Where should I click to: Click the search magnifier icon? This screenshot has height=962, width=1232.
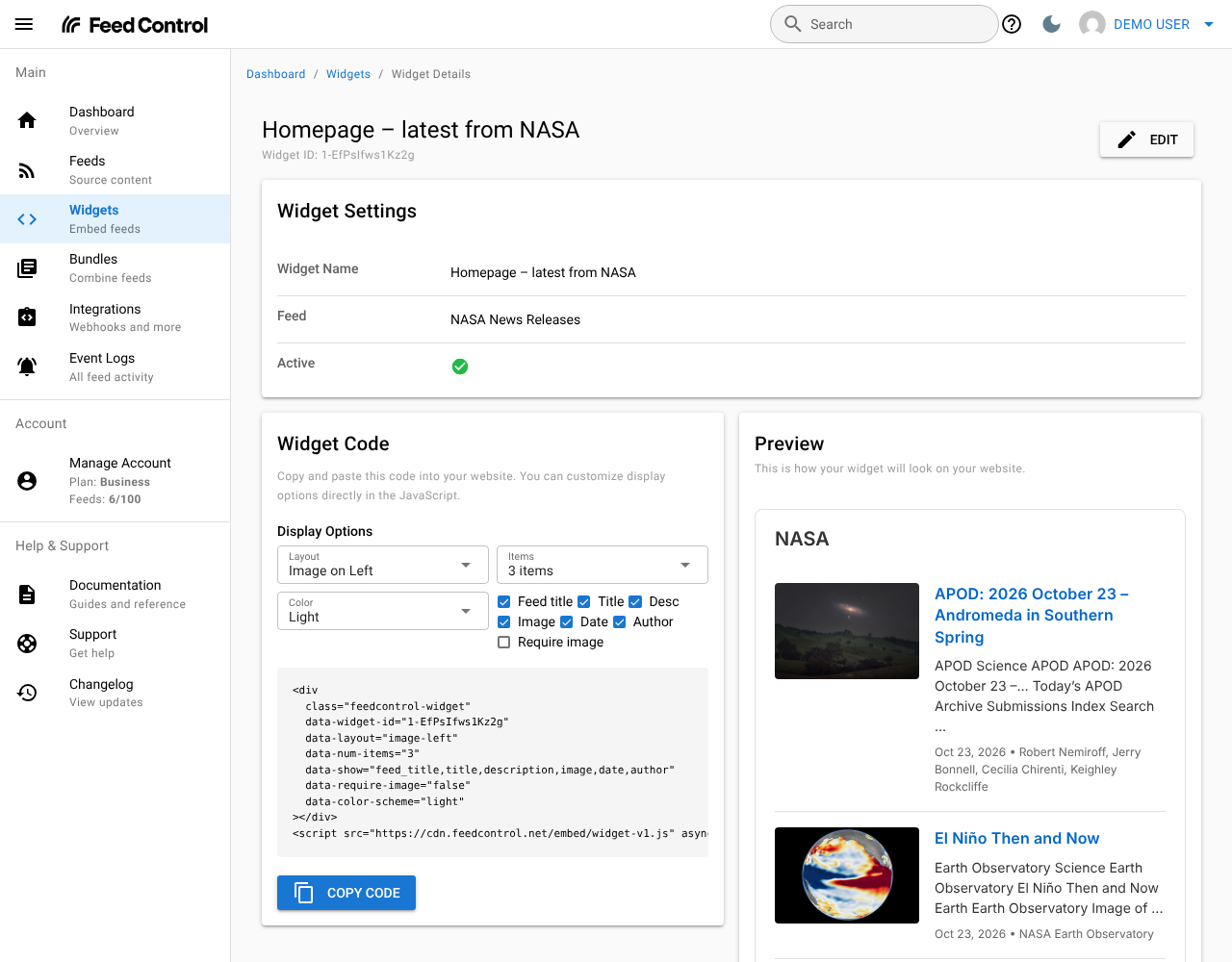click(792, 24)
